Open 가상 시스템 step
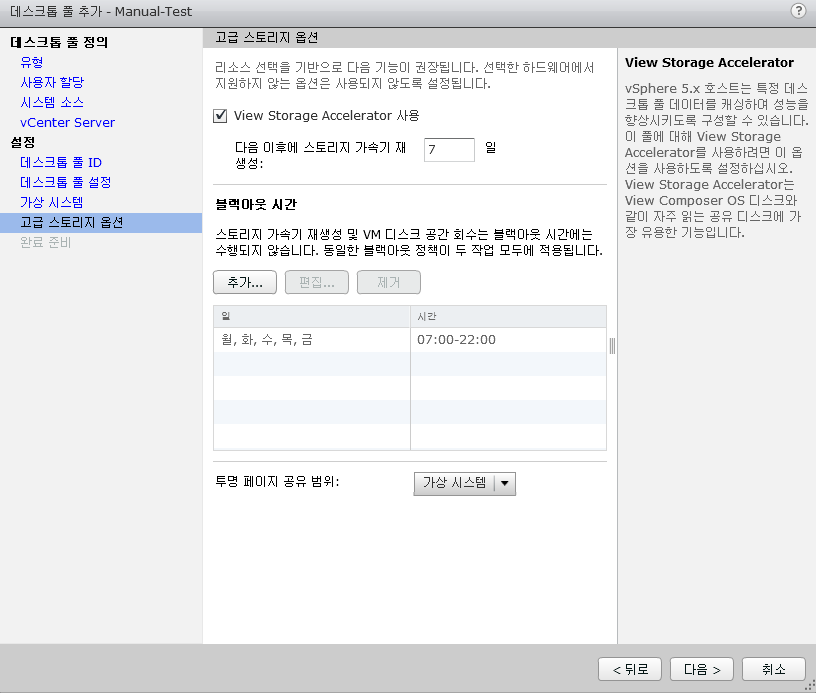 coord(52,202)
